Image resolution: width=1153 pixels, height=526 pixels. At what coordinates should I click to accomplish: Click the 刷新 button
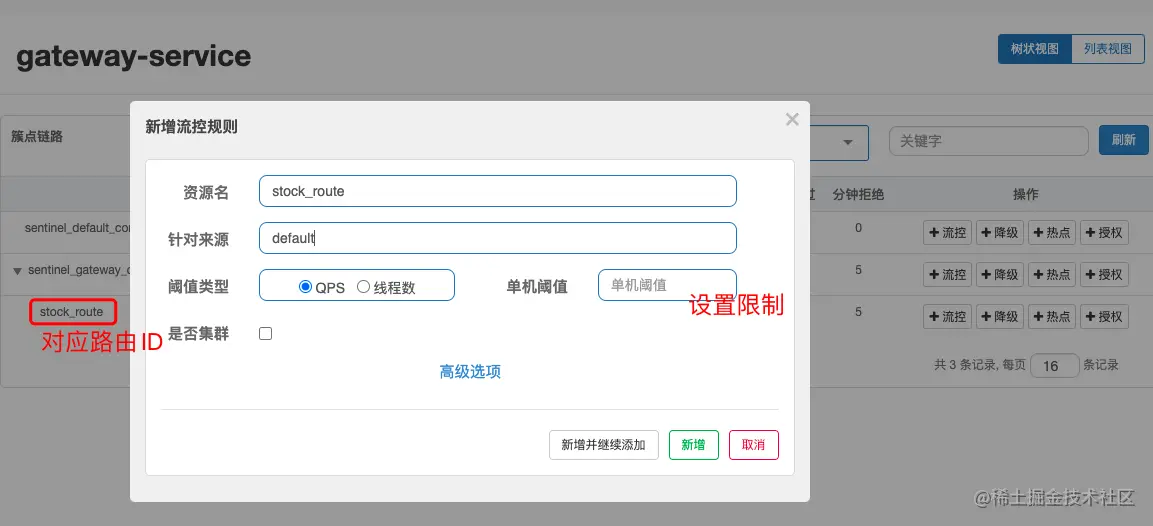coord(1124,140)
